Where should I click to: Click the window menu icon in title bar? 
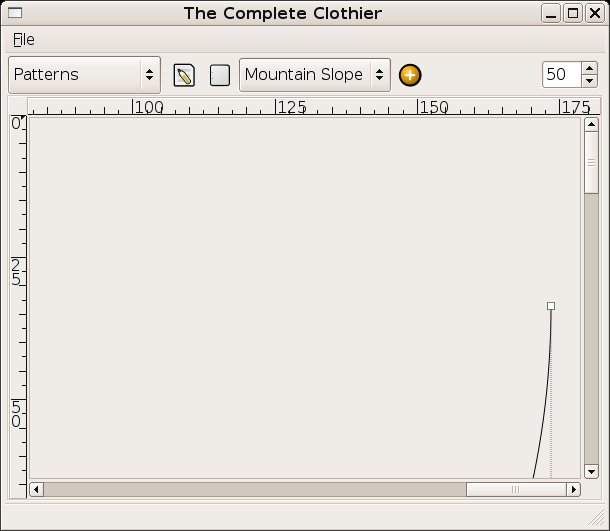(15, 13)
